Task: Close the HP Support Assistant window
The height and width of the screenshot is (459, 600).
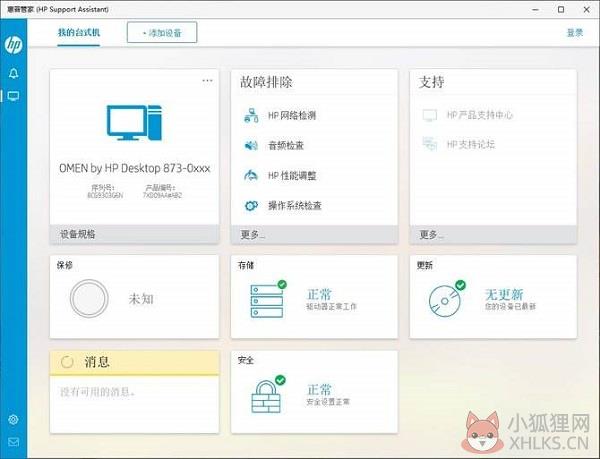Action: (586, 10)
